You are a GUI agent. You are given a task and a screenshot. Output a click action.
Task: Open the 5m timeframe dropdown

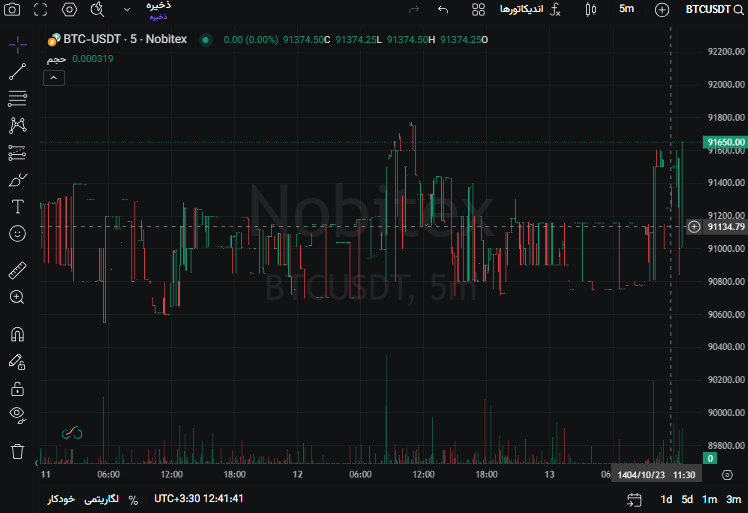[x=626, y=9]
